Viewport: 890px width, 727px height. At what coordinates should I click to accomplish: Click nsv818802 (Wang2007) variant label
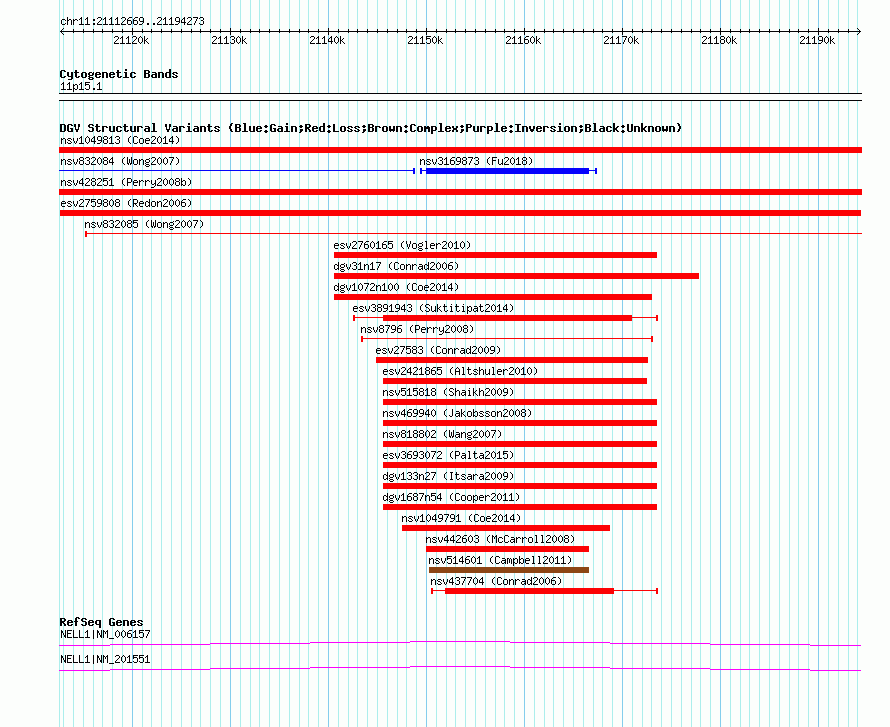pyautogui.click(x=442, y=434)
